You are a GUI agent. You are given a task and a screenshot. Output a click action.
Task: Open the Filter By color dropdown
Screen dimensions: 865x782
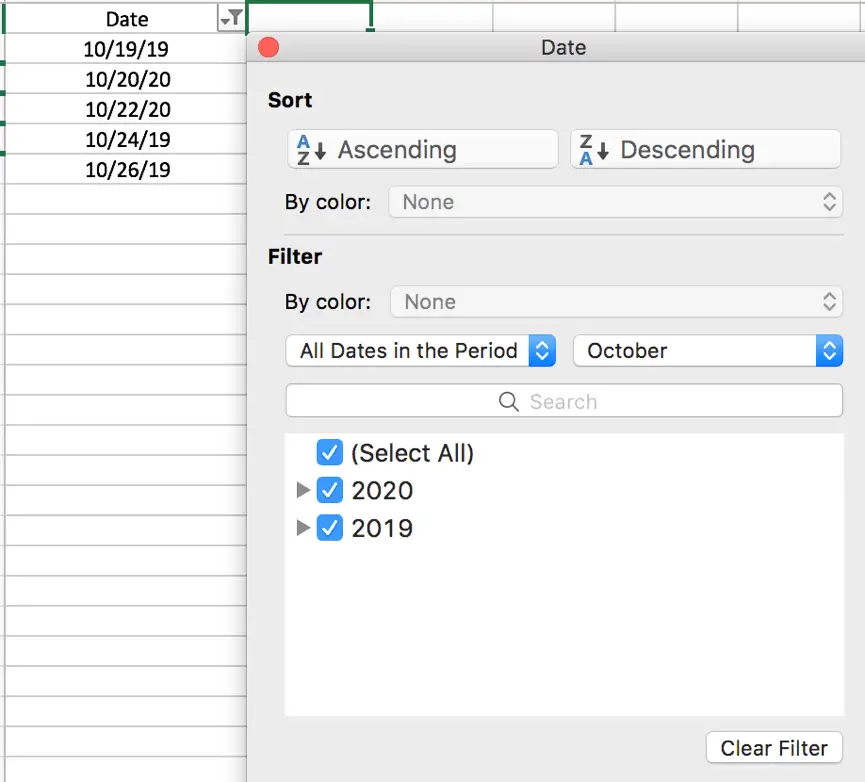coord(616,302)
